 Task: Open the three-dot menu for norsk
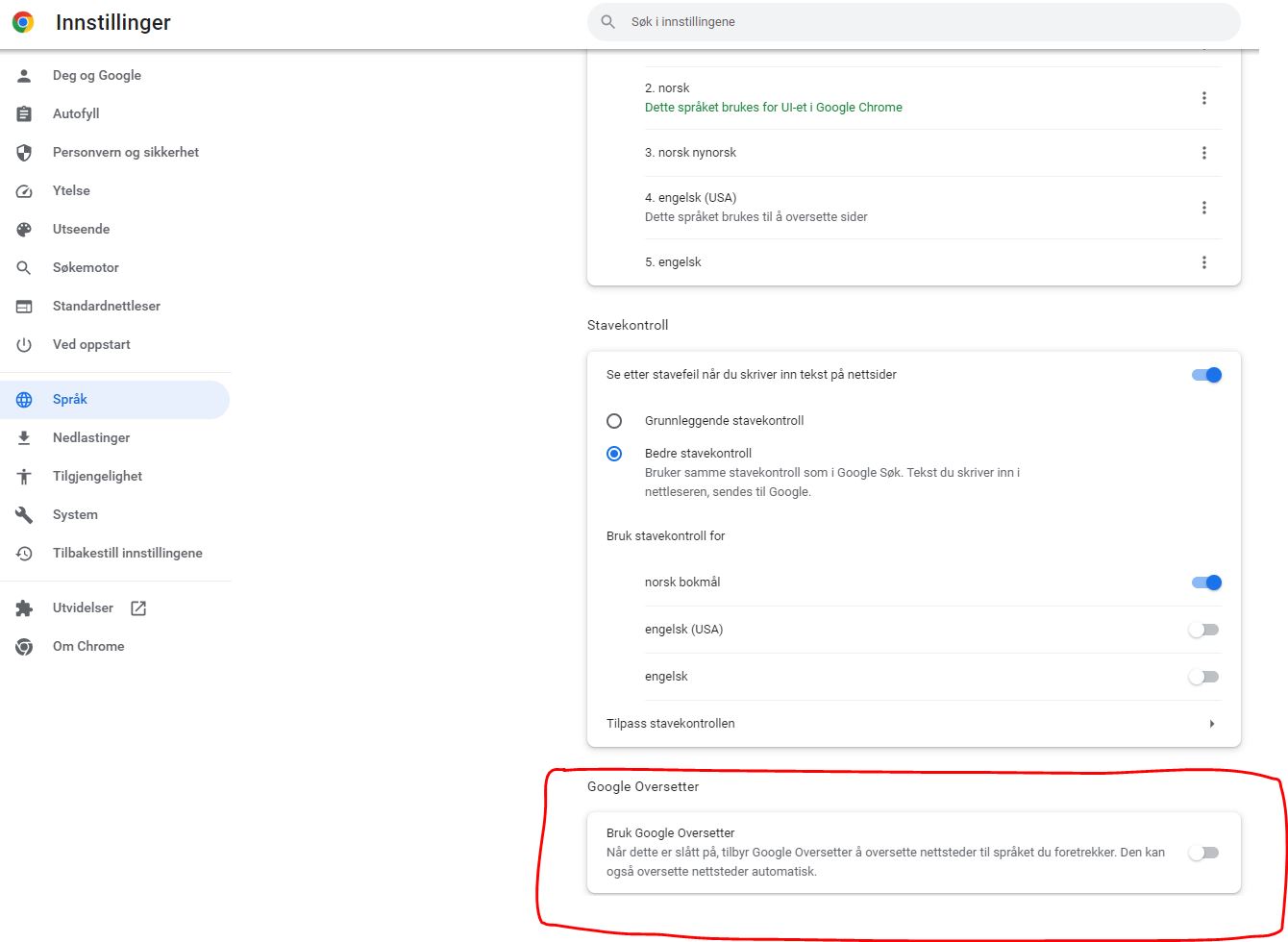click(1203, 98)
